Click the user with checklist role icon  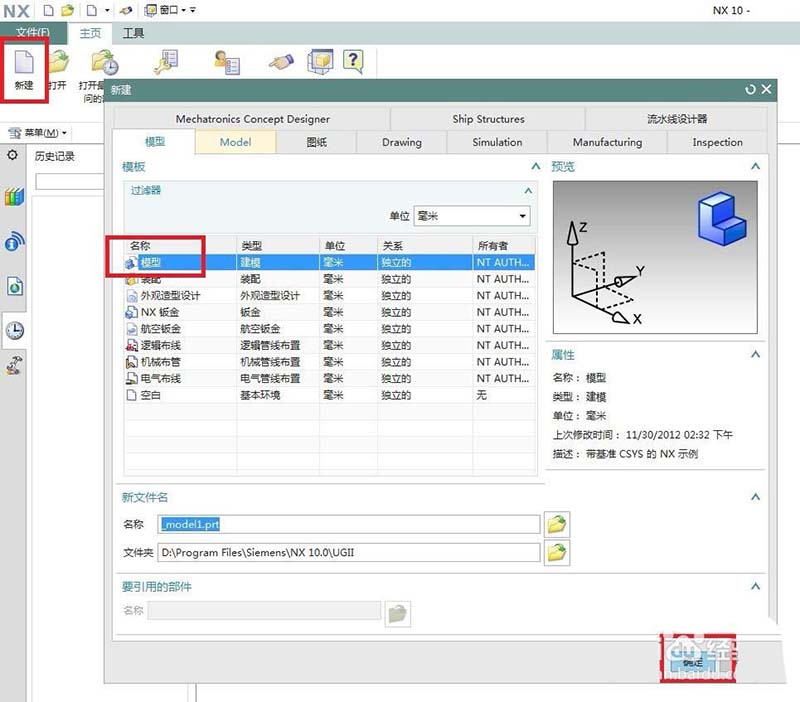tap(228, 62)
